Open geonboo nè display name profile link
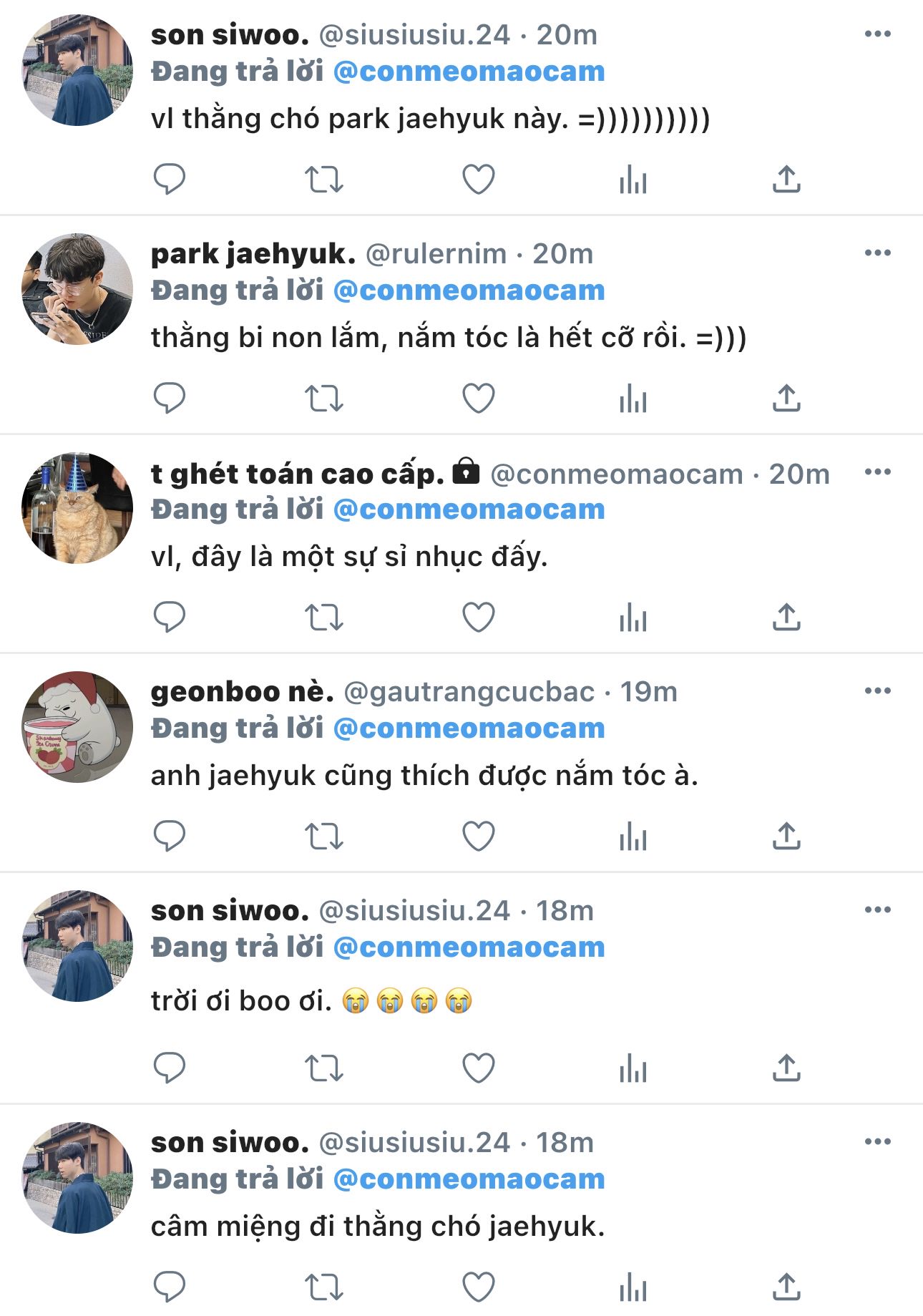The width and height of the screenshot is (923, 1316). click(242, 692)
